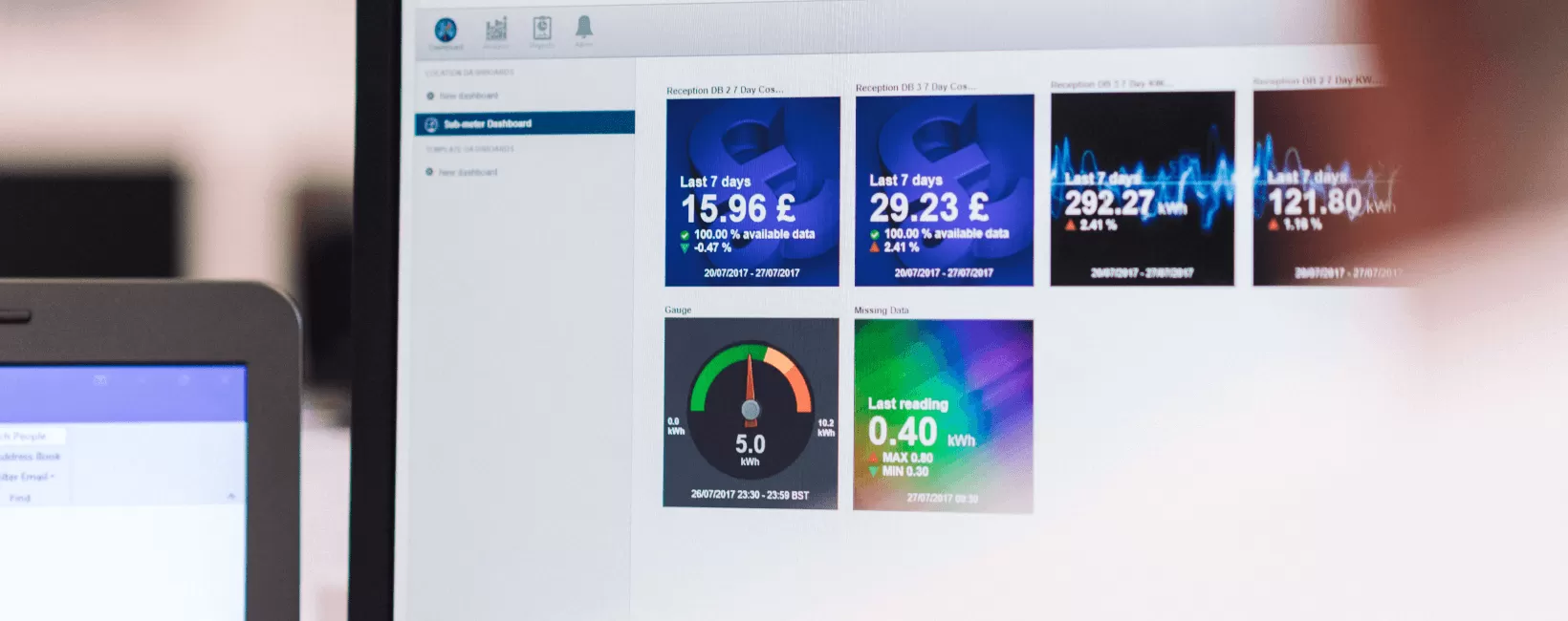
Task: Open the Analysis chart icon in the toolbar
Action: (496, 32)
